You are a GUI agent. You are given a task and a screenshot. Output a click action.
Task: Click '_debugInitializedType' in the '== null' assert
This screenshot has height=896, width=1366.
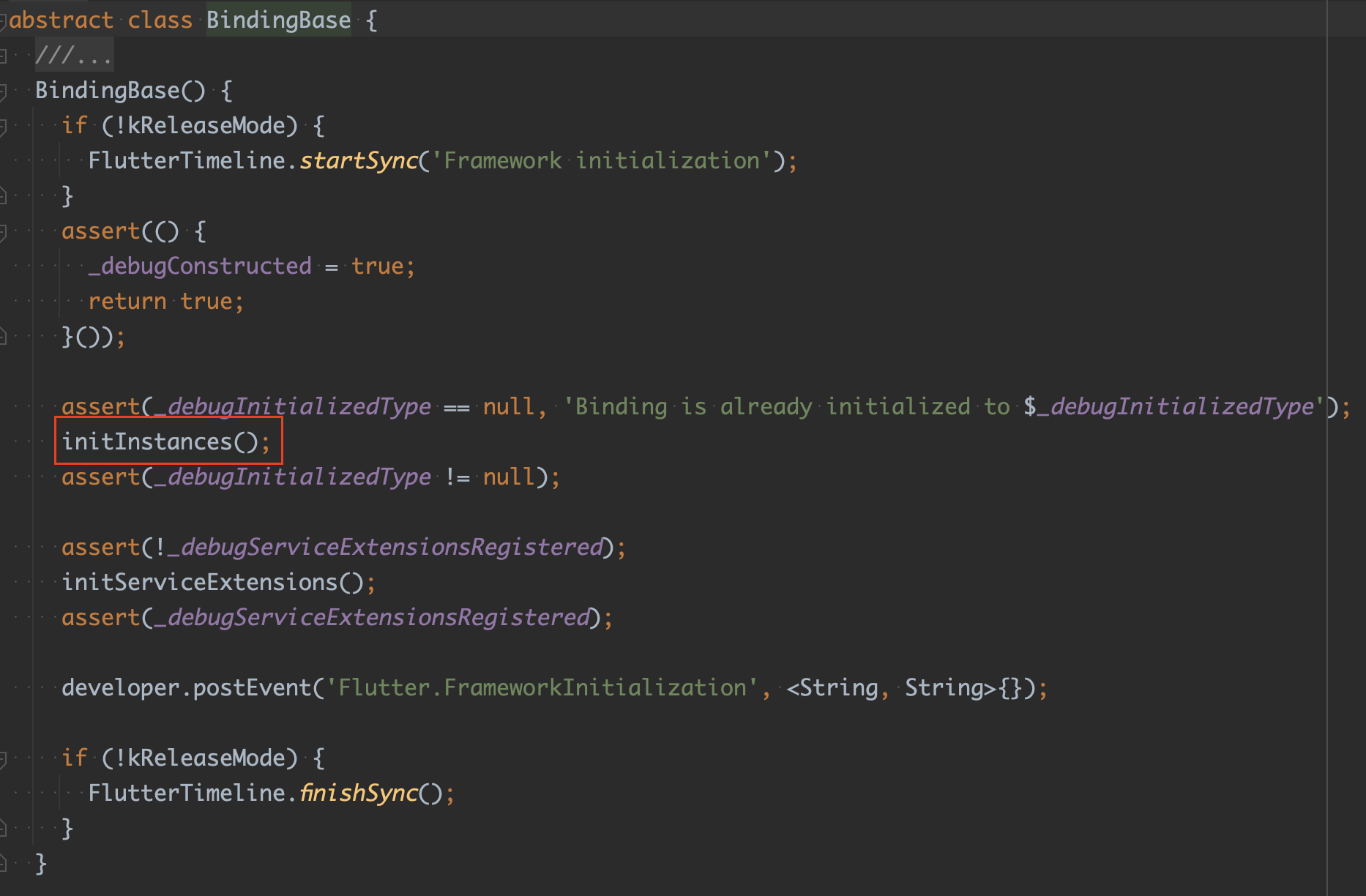pos(292,407)
